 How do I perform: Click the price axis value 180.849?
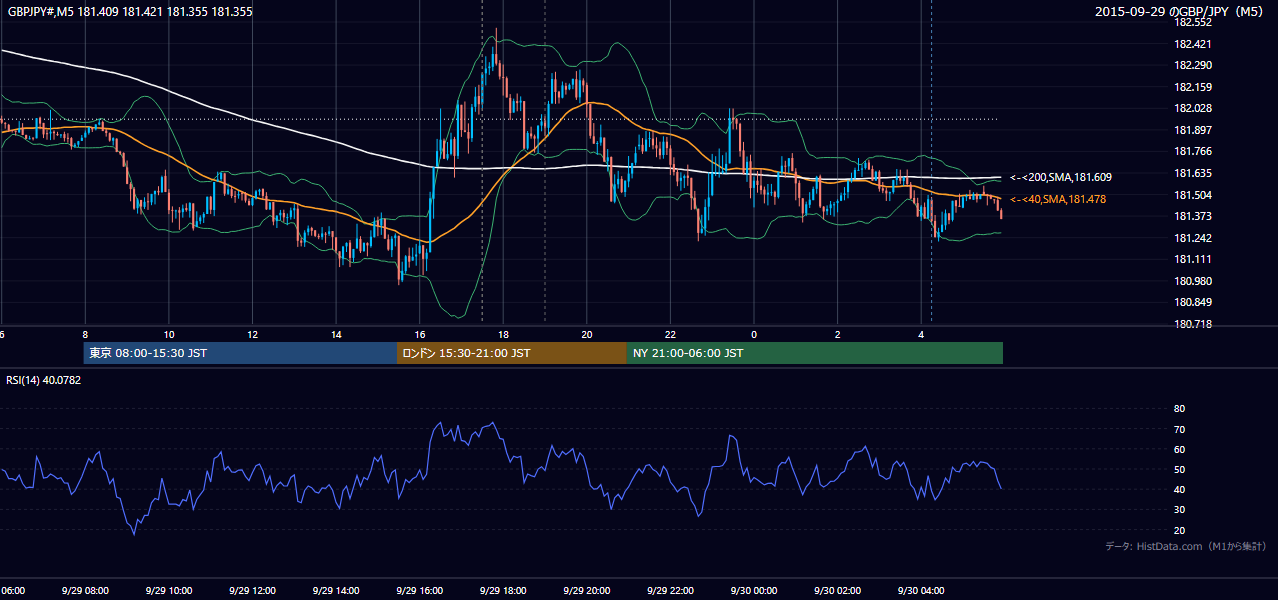1192,302
